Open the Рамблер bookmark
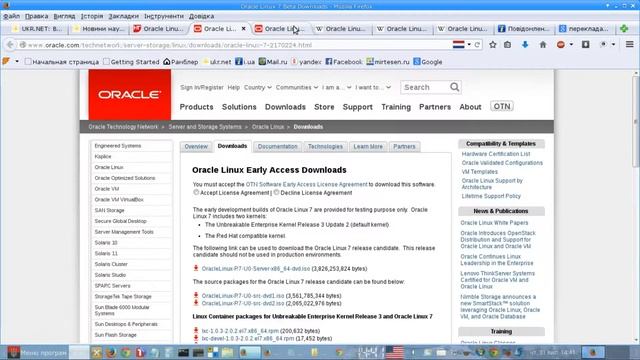The width and height of the screenshot is (640, 360). click(180, 62)
